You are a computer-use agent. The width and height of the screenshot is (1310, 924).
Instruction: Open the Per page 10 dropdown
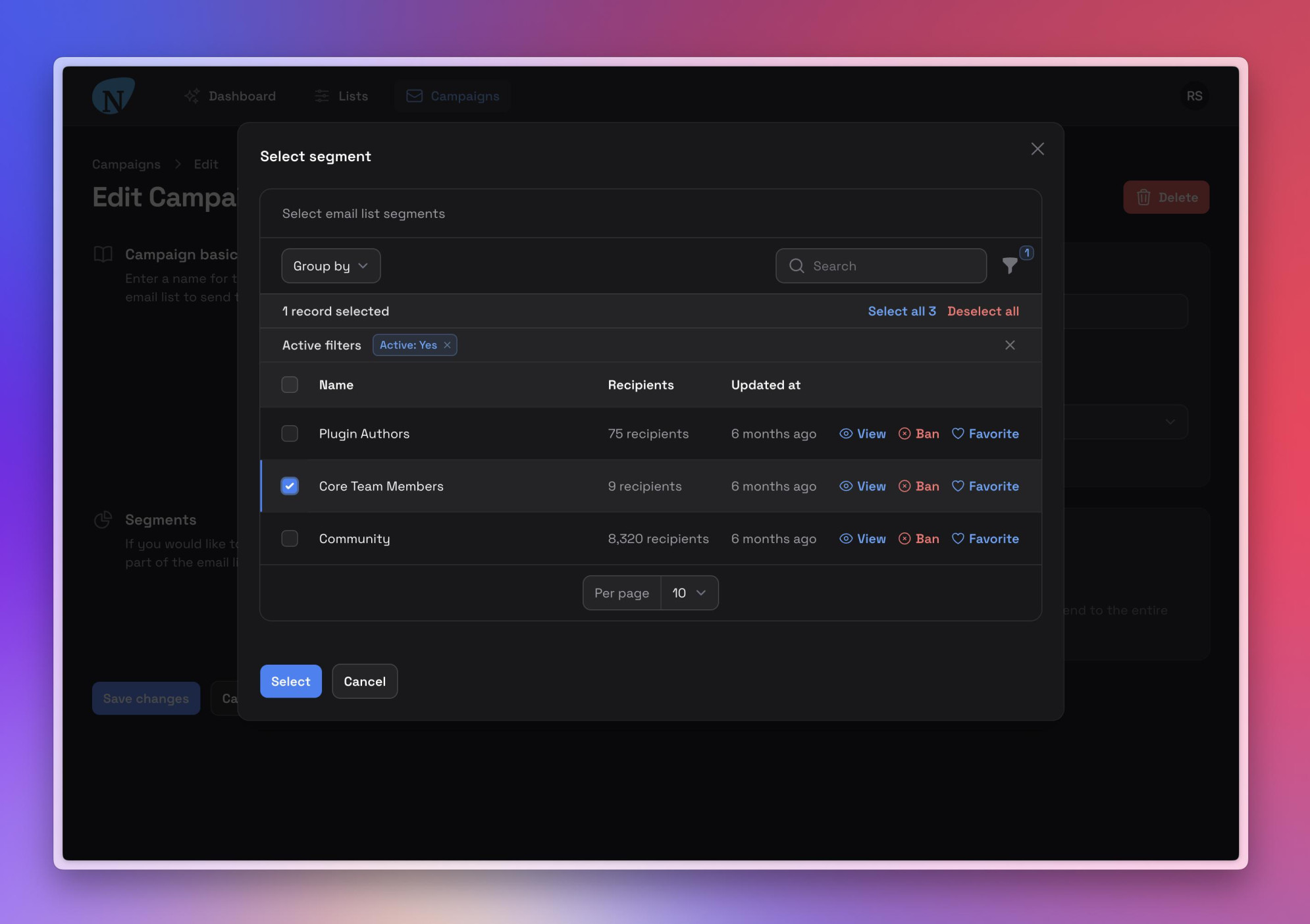pos(689,593)
